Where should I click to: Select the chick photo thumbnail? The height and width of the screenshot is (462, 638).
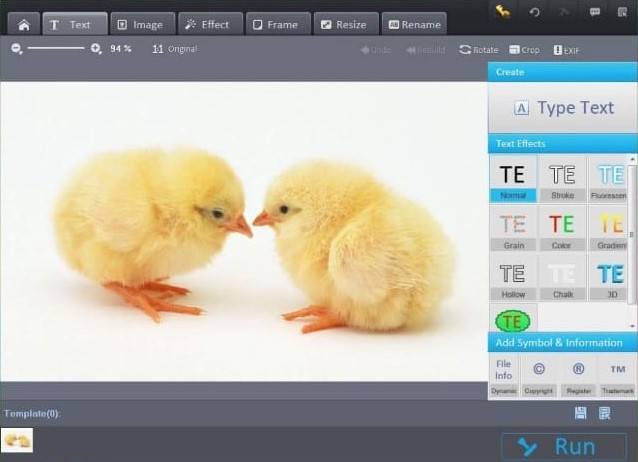point(17,440)
